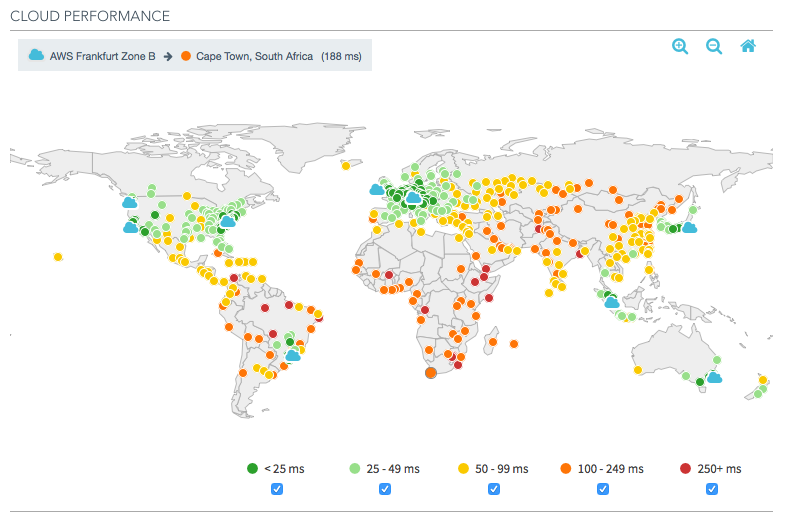Select the yellow dot near Perth, Australia
Viewport: 787px width, 523px height.
point(638,370)
